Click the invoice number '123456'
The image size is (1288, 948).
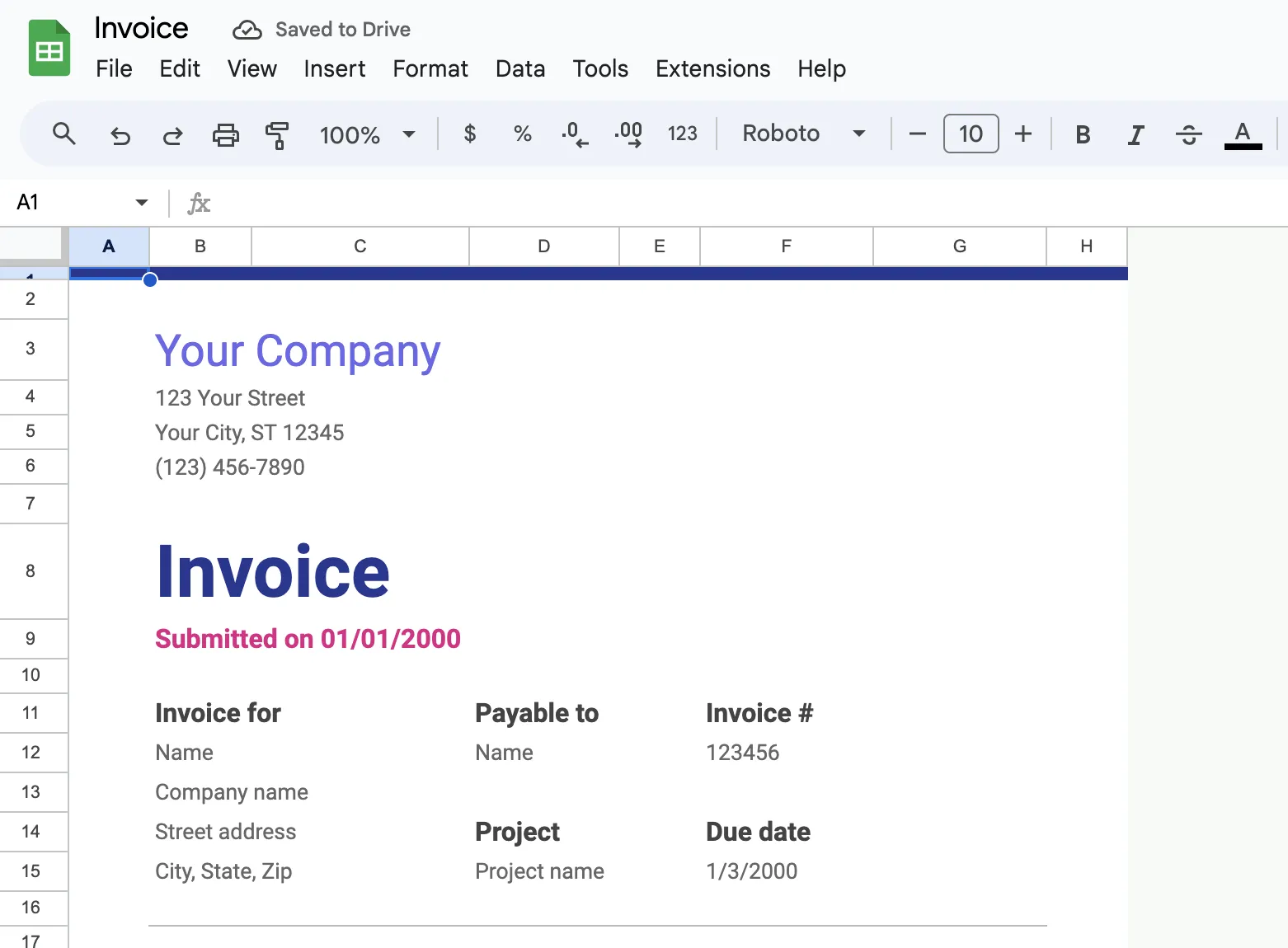tap(743, 753)
